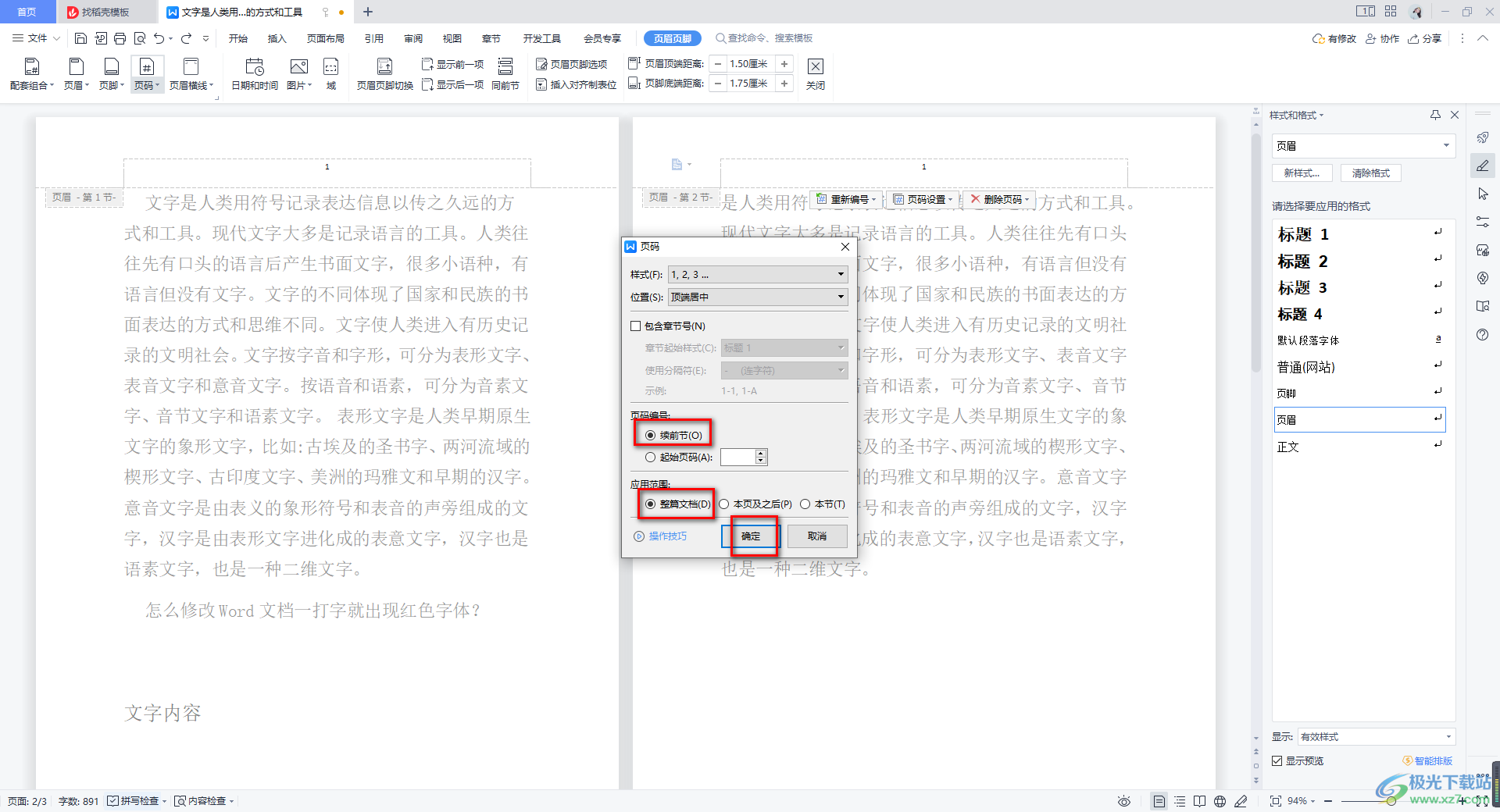Click the 起始页码 start number input field
This screenshot has height=812, width=1500.
[738, 458]
